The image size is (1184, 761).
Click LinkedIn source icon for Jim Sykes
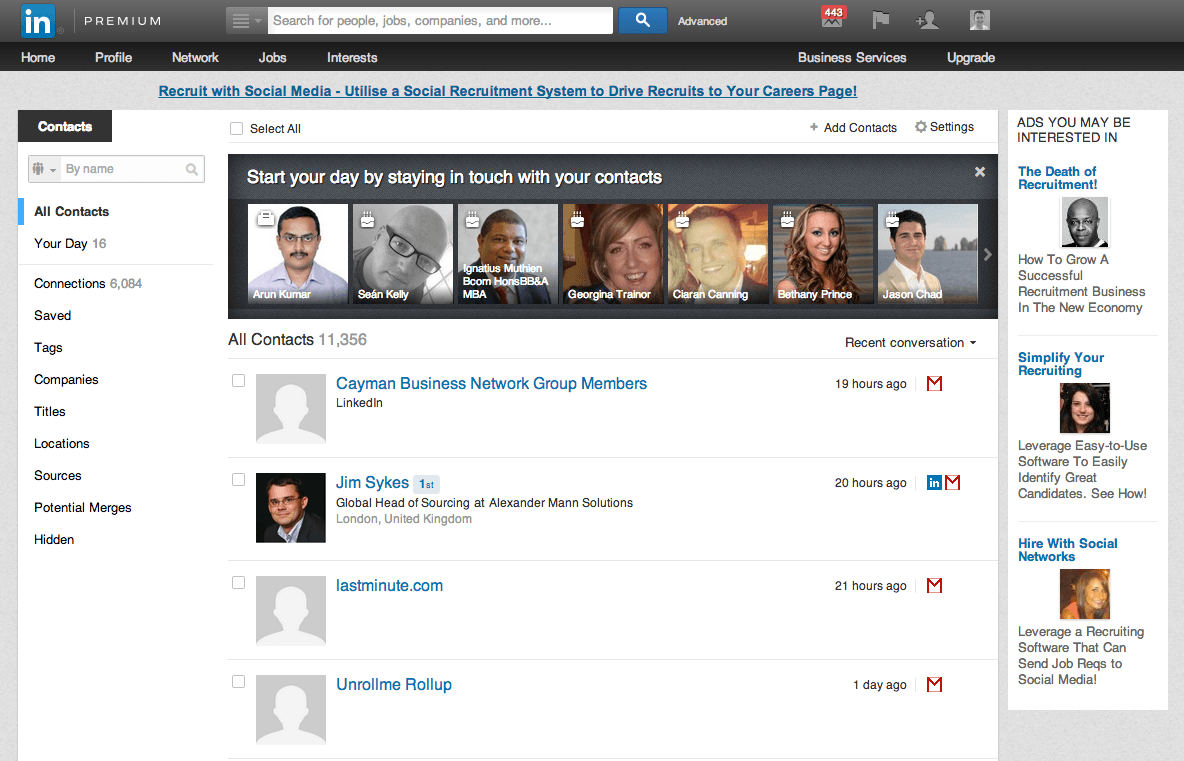pos(934,482)
